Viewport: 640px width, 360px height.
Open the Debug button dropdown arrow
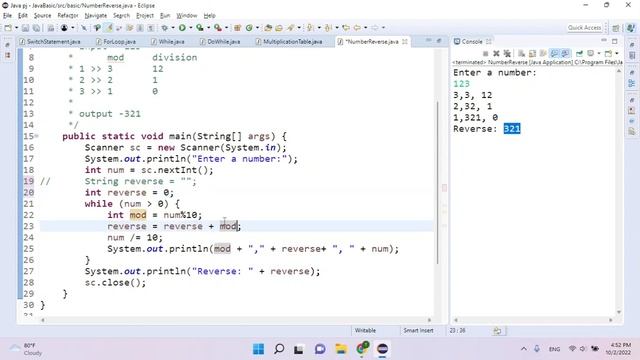(173, 28)
